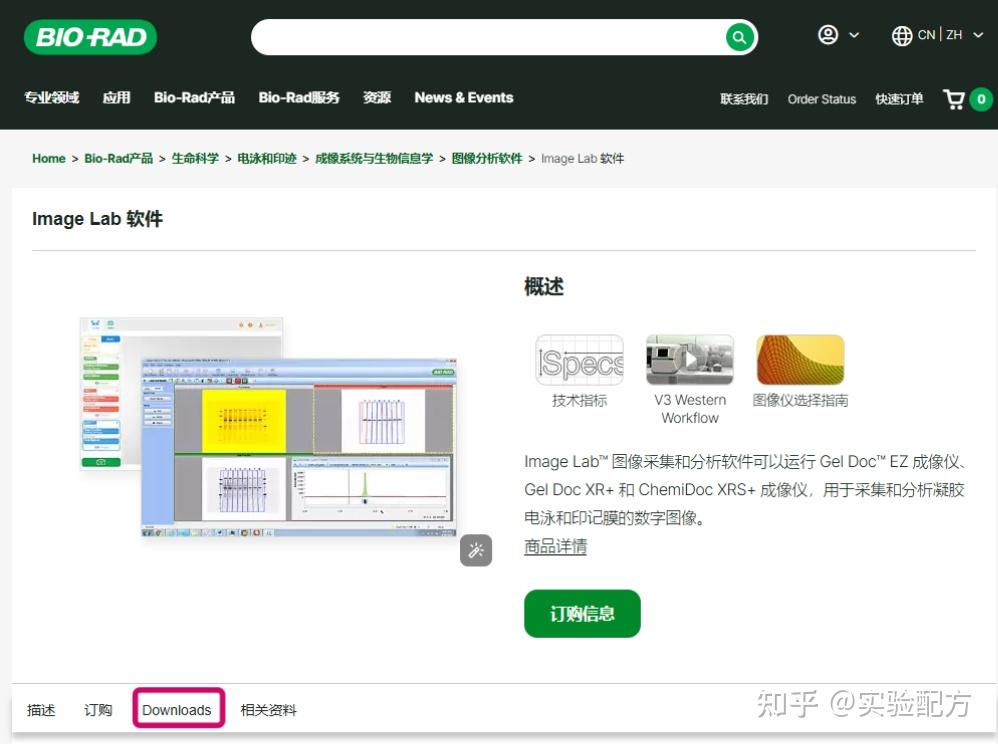Click the Image Lab 软件 page heading

(x=97, y=219)
